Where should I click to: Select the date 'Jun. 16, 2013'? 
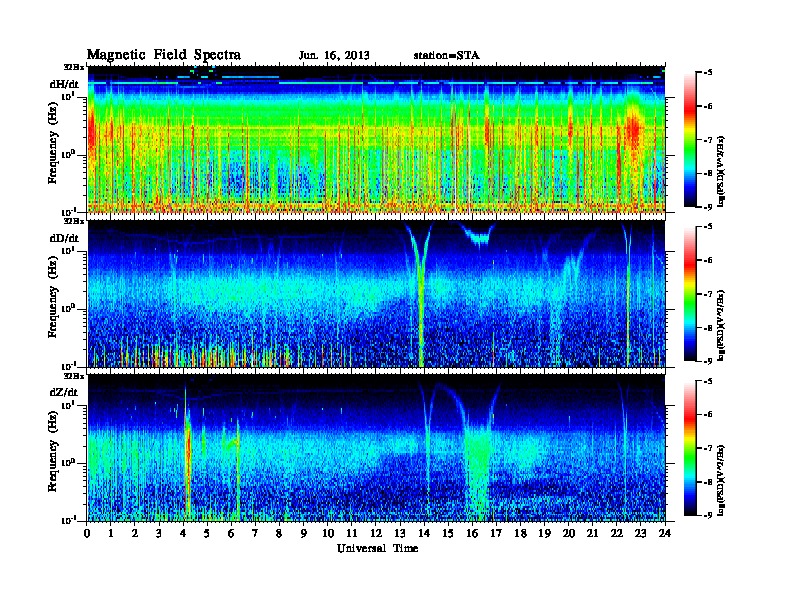334,55
